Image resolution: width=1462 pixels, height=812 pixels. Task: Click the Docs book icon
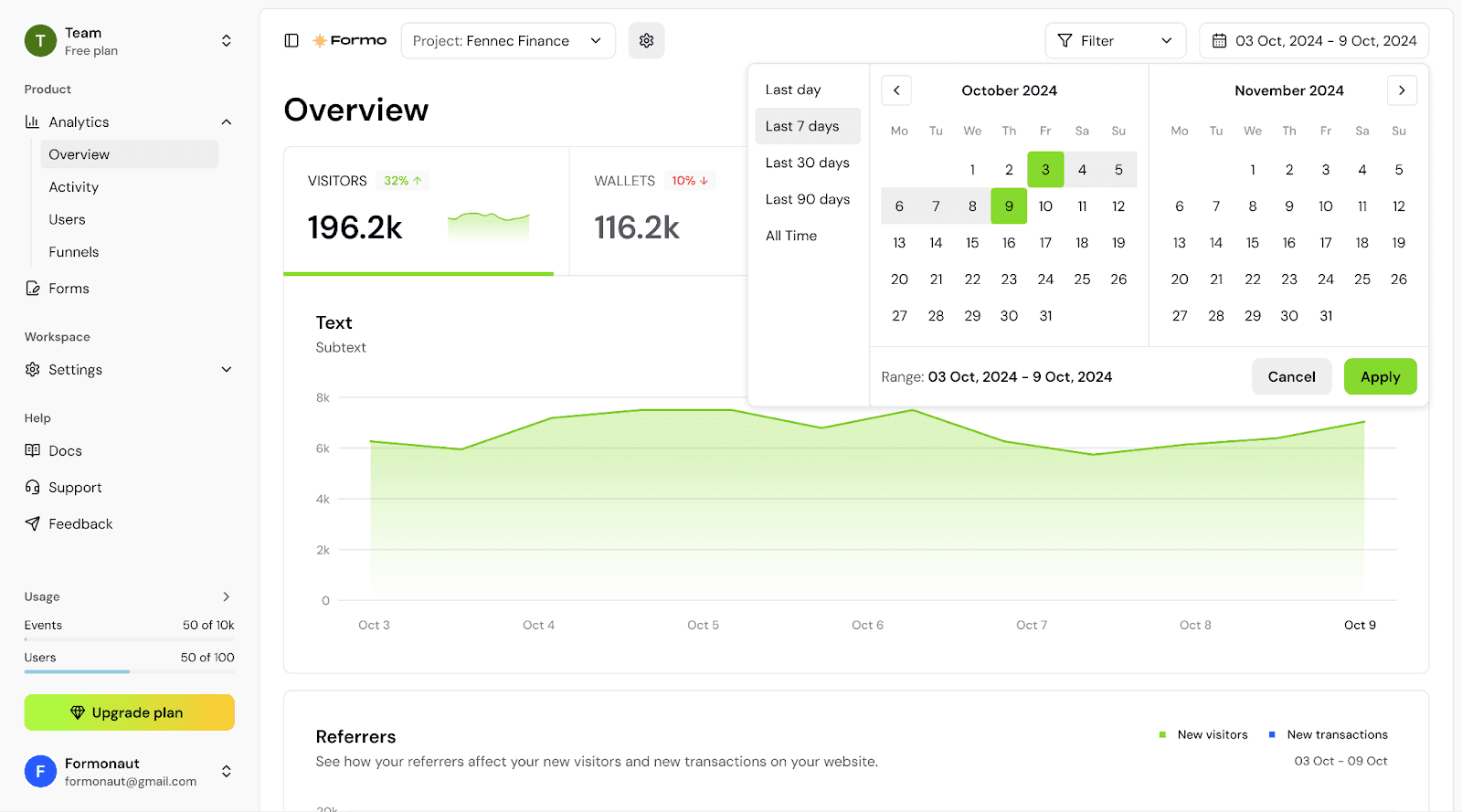pos(33,450)
